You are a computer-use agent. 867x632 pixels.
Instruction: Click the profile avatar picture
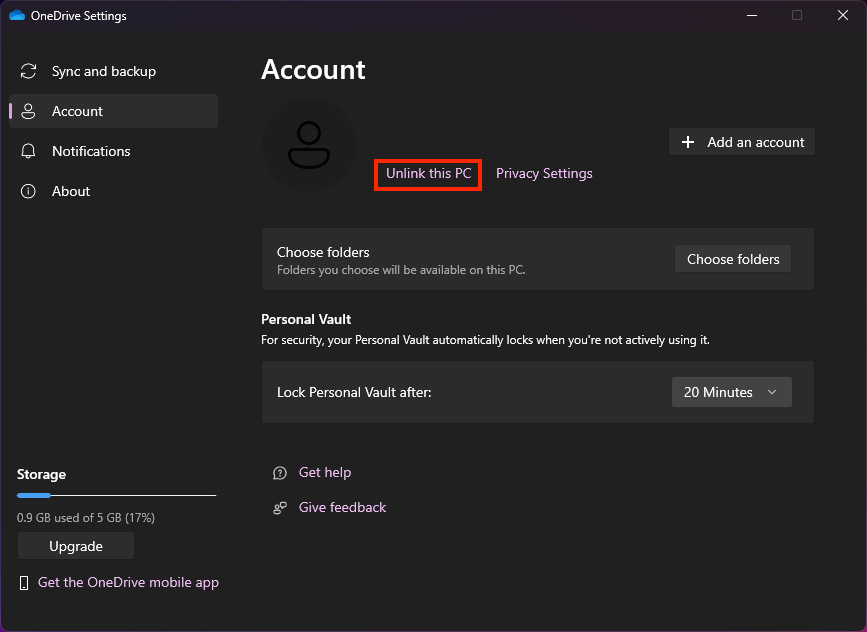tap(309, 145)
